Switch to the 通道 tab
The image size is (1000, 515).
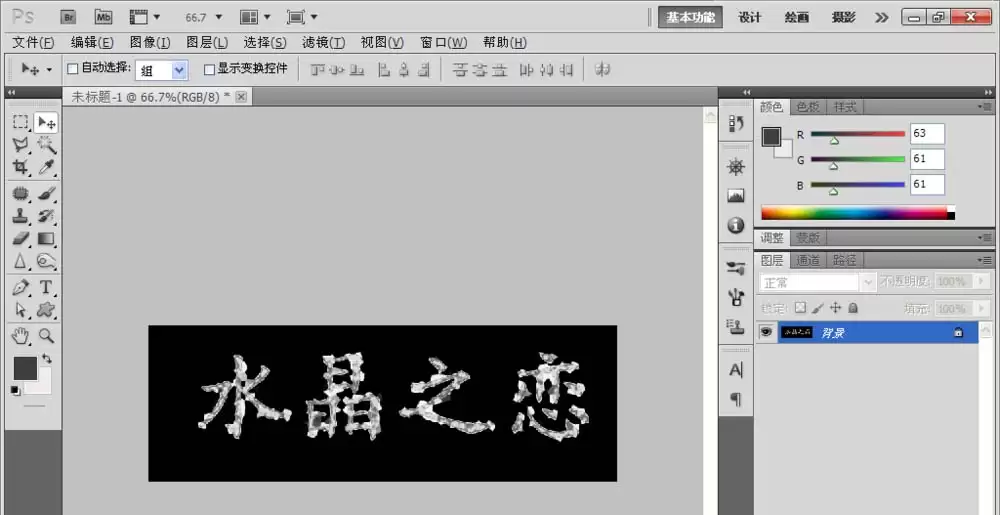(x=808, y=260)
